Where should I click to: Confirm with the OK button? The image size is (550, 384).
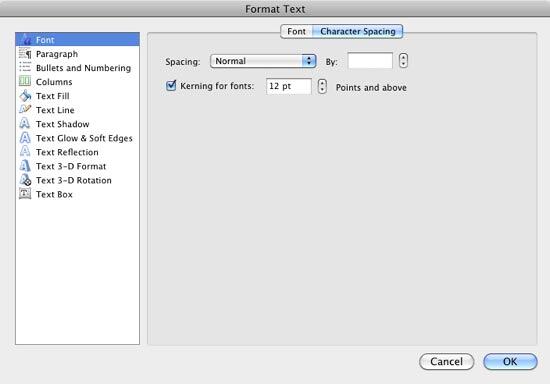510,361
